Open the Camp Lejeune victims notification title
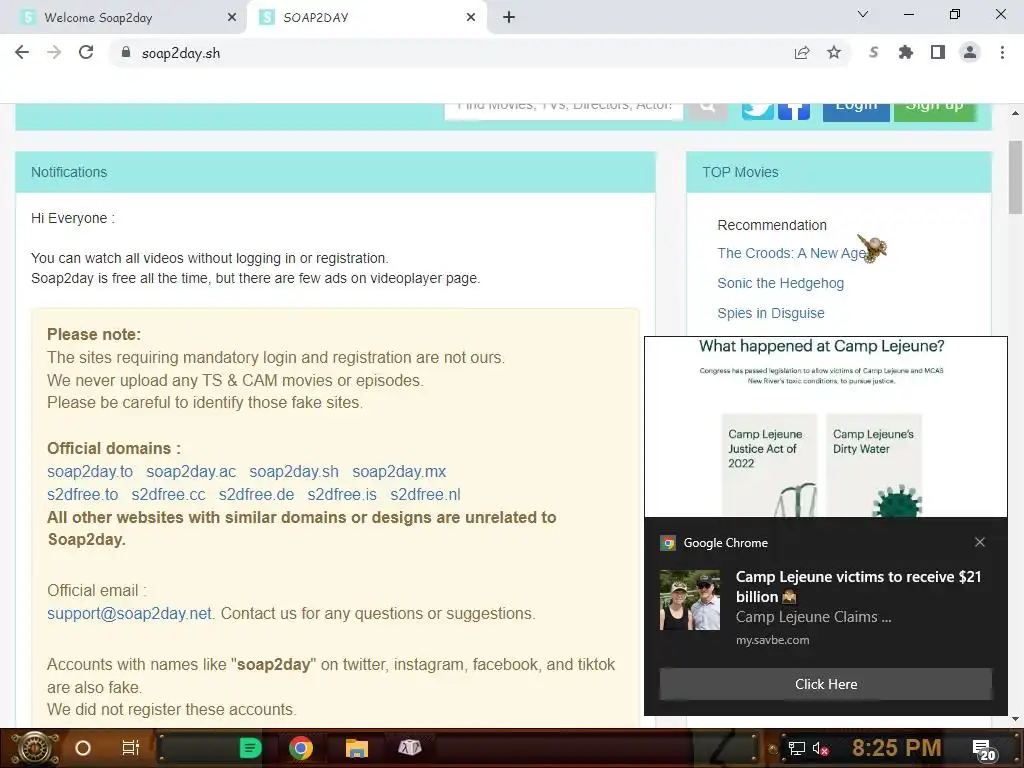Viewport: 1024px width, 768px height. [858, 586]
